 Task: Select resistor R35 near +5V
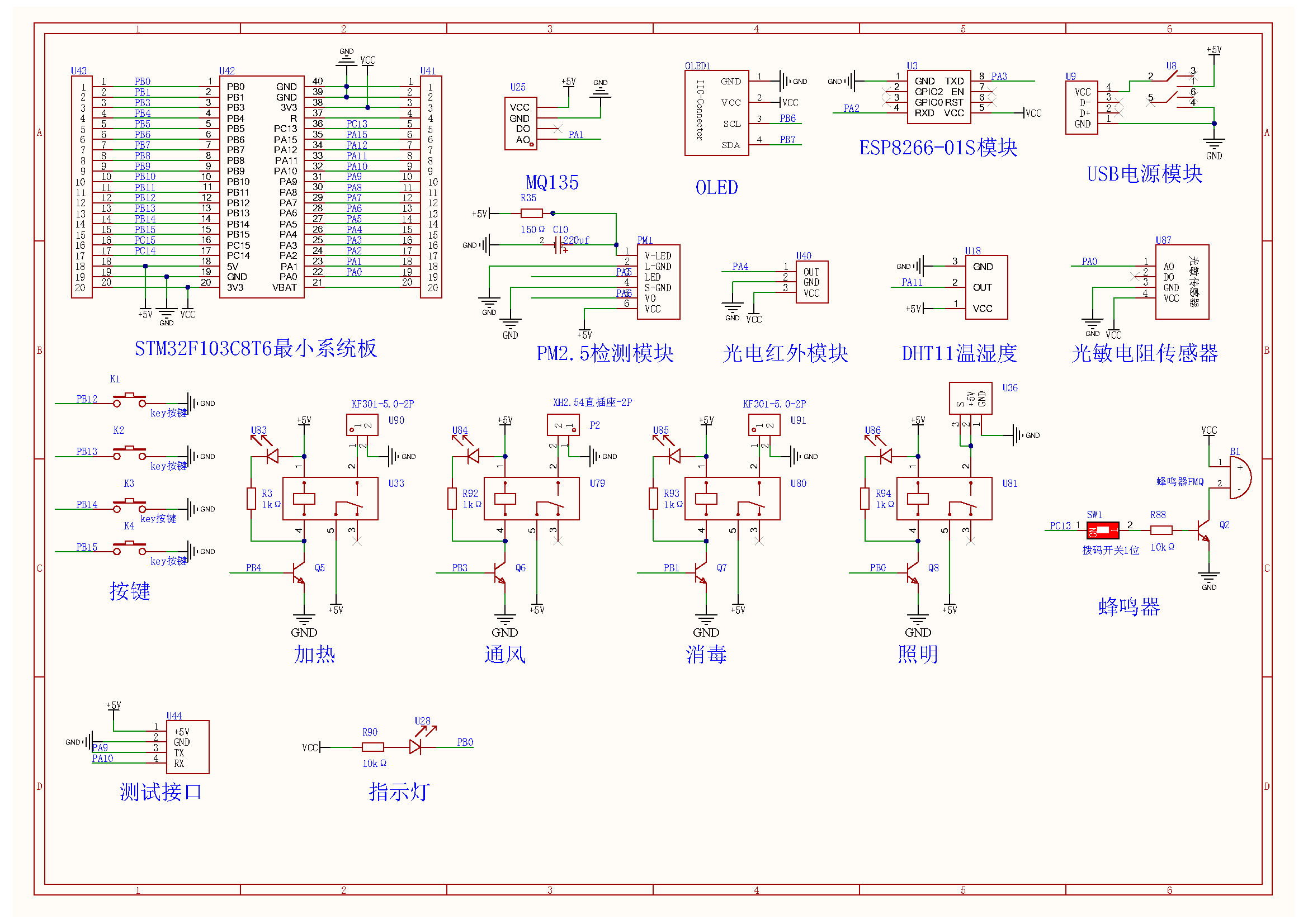tap(531, 214)
